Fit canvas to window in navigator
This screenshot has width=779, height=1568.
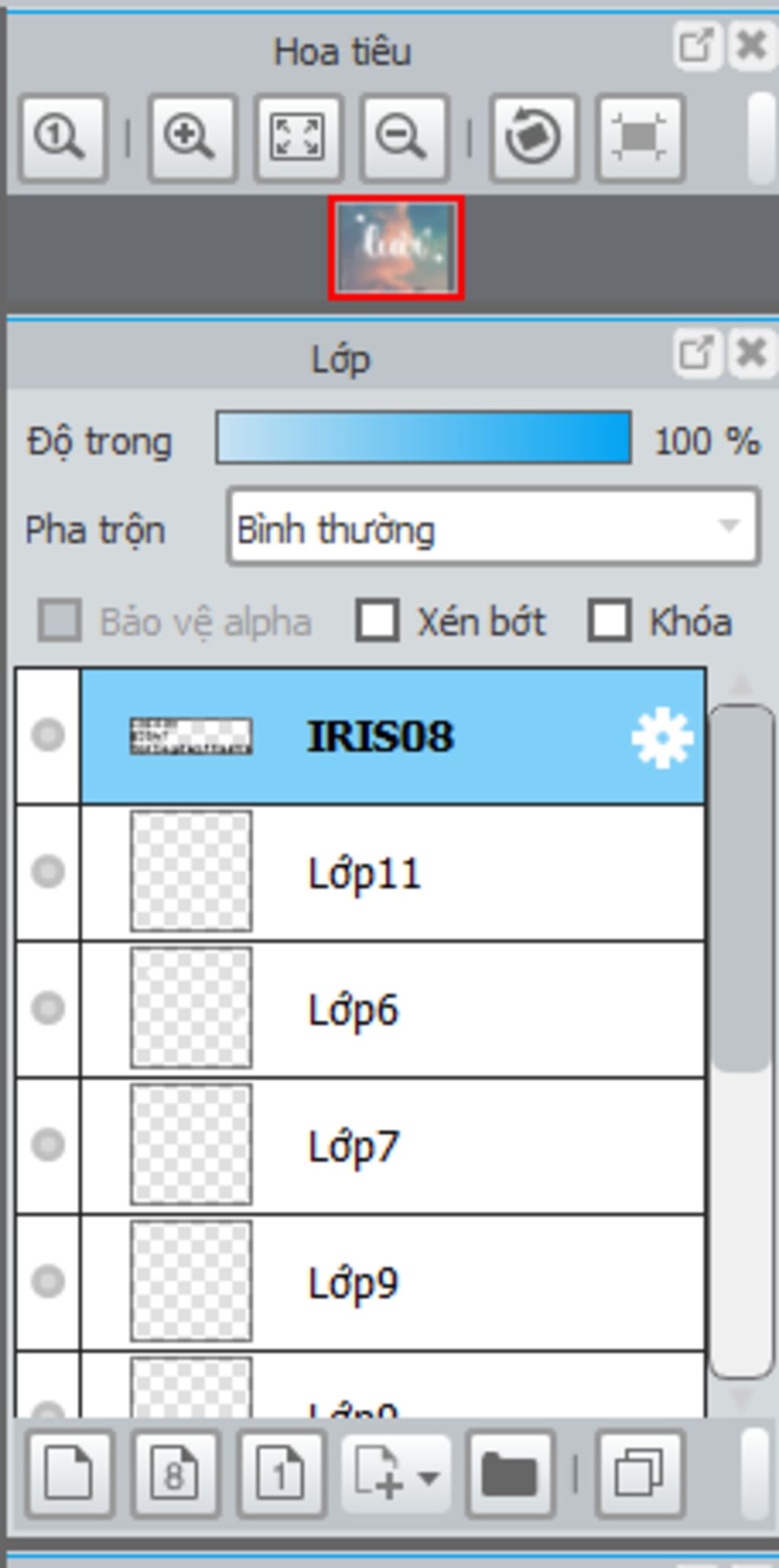[x=297, y=138]
